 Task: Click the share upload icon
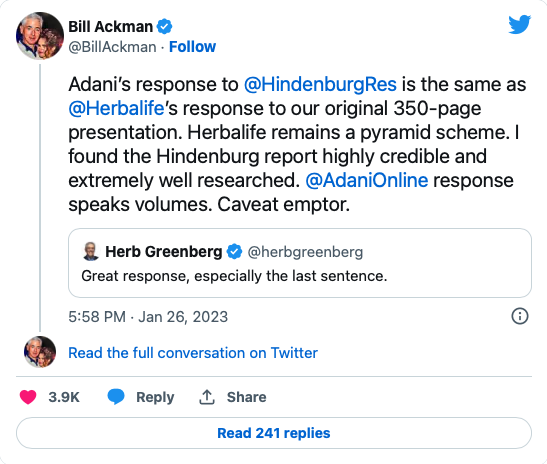(x=207, y=397)
